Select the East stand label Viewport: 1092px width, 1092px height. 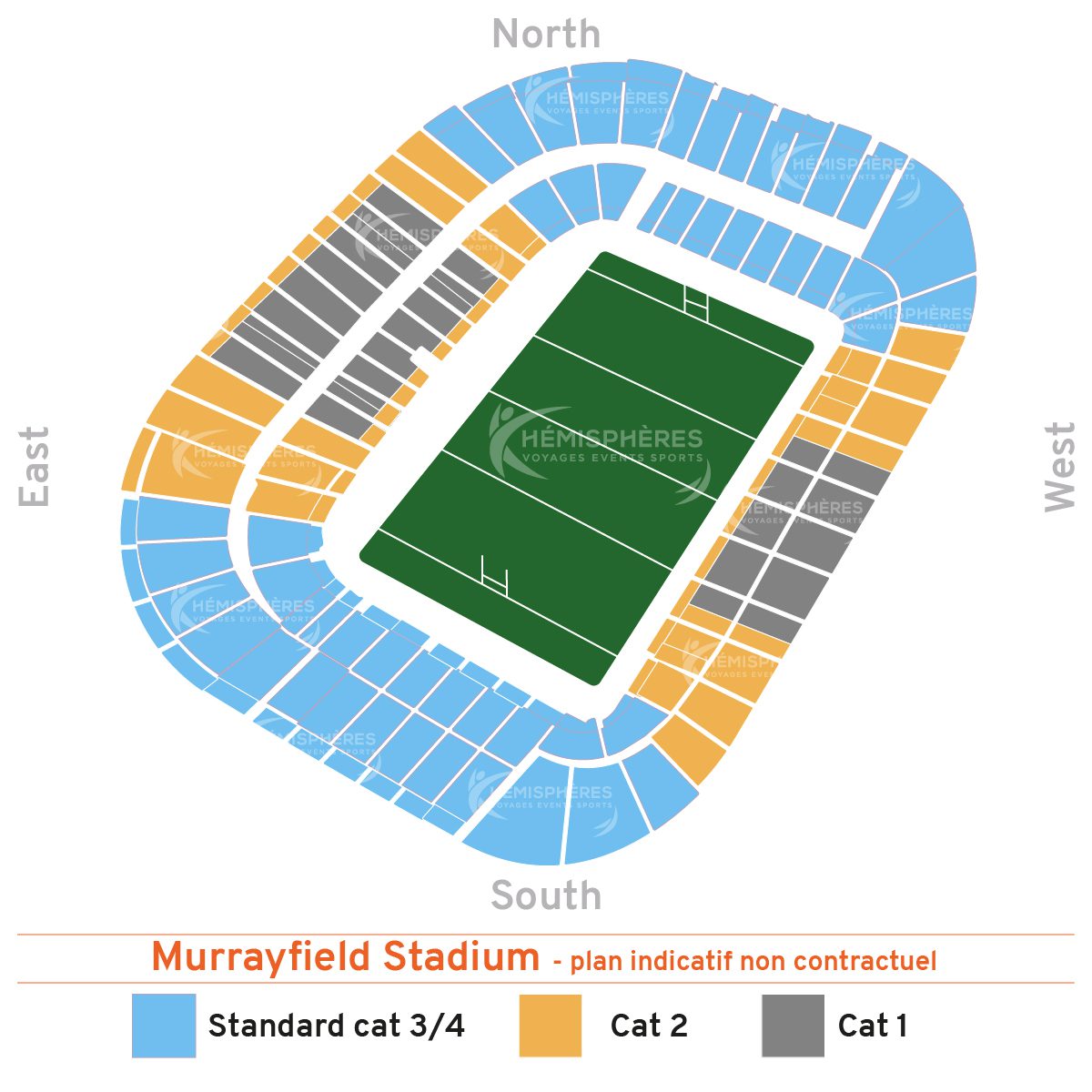[35, 466]
